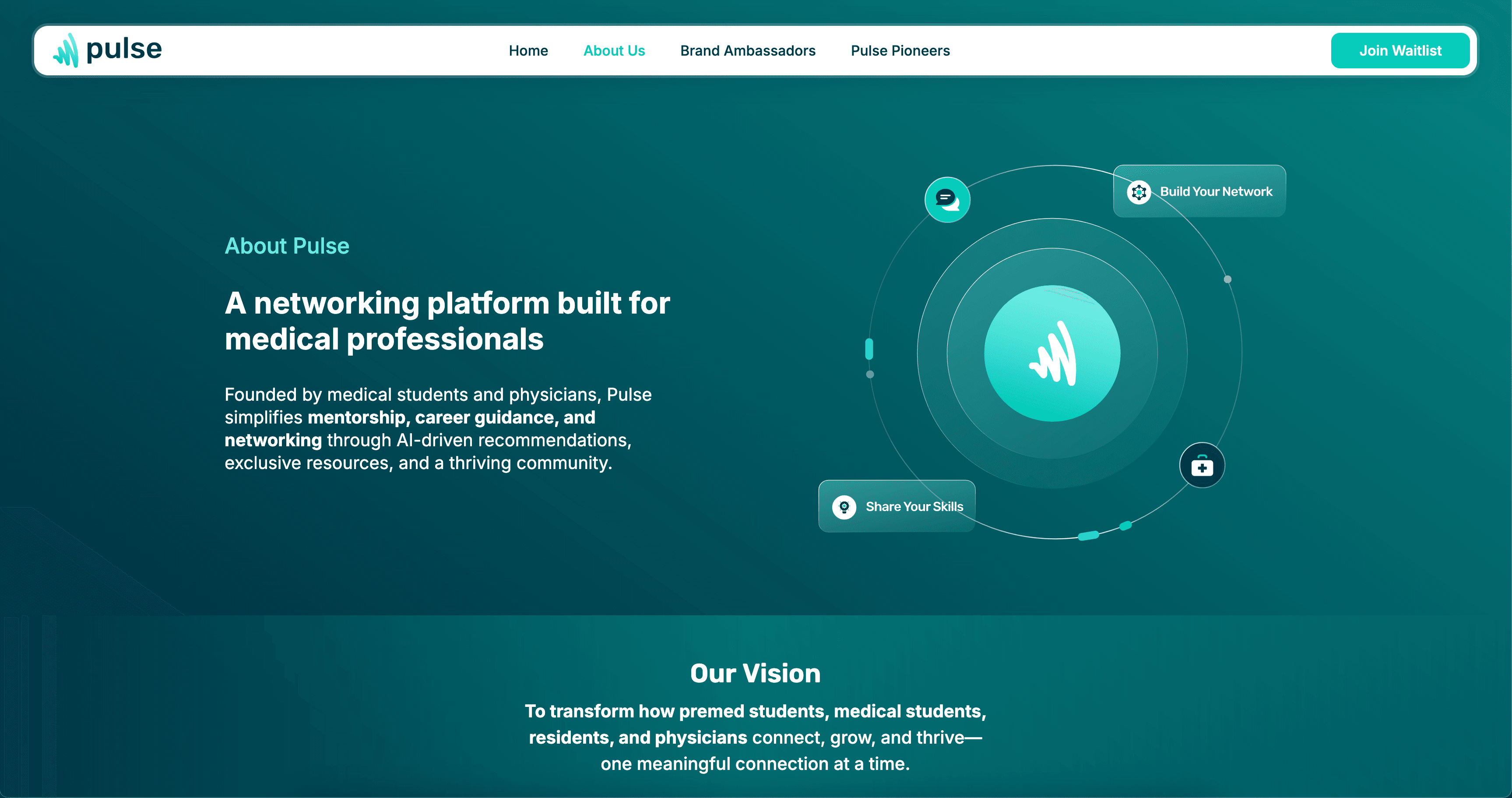
Task: Click the lightbulb icon in Share Your Skills
Action: point(844,507)
